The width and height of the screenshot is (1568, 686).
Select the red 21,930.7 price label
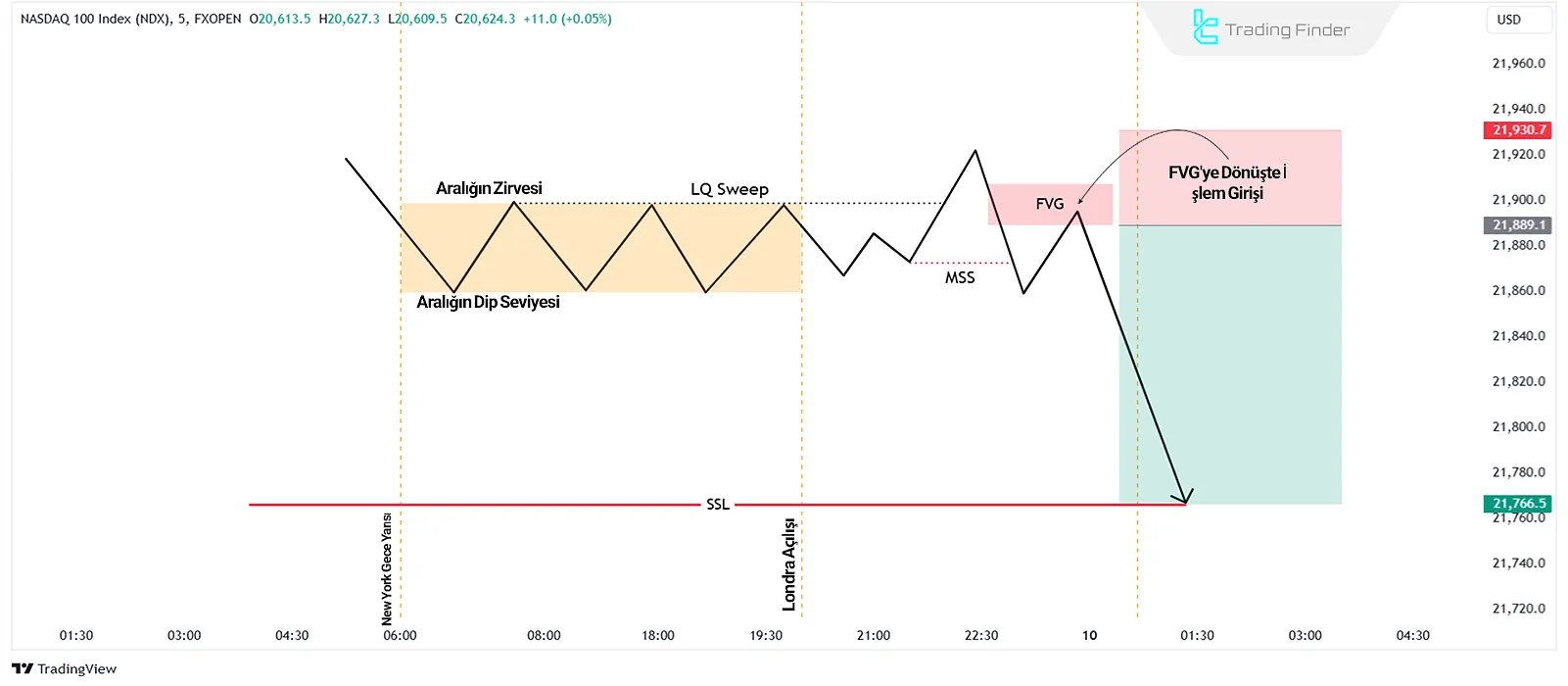[x=1518, y=130]
